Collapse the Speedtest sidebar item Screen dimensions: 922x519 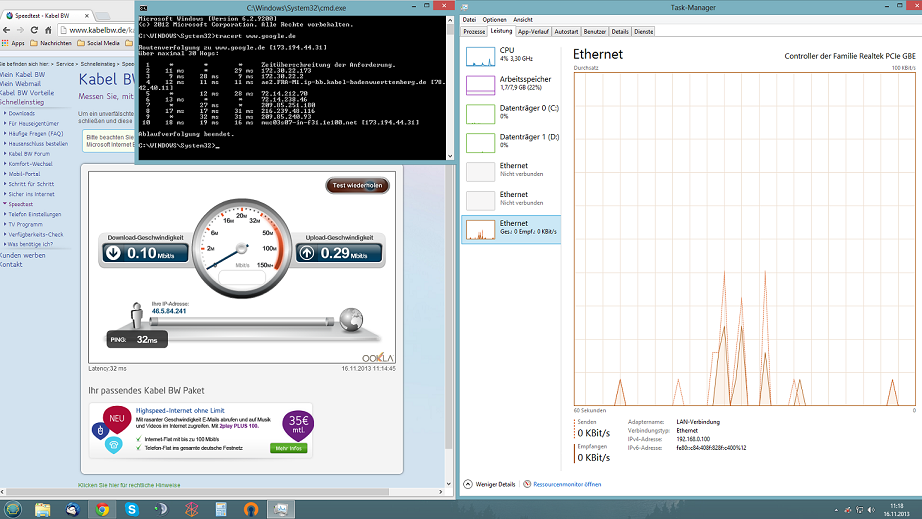(x=20, y=204)
